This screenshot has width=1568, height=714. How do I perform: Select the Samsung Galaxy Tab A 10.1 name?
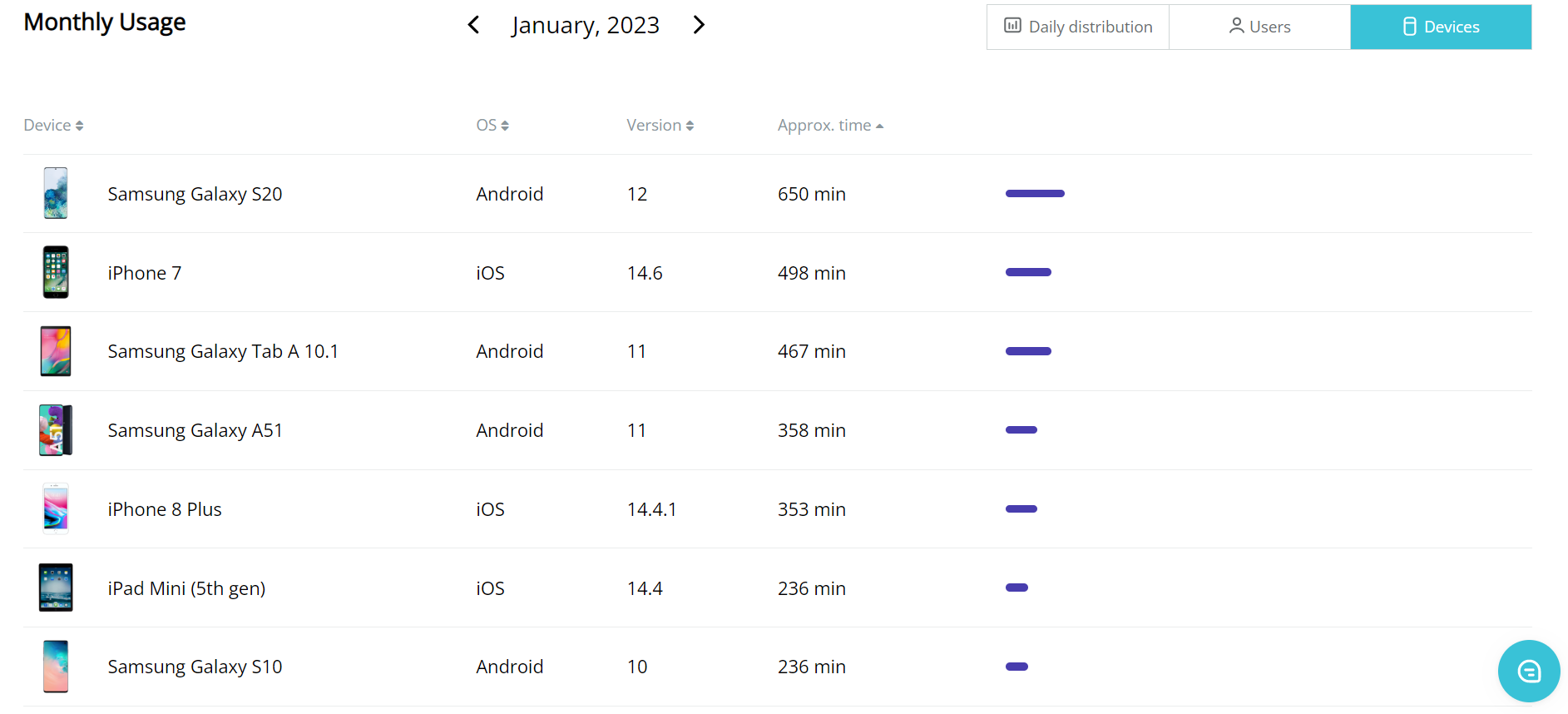tap(223, 351)
